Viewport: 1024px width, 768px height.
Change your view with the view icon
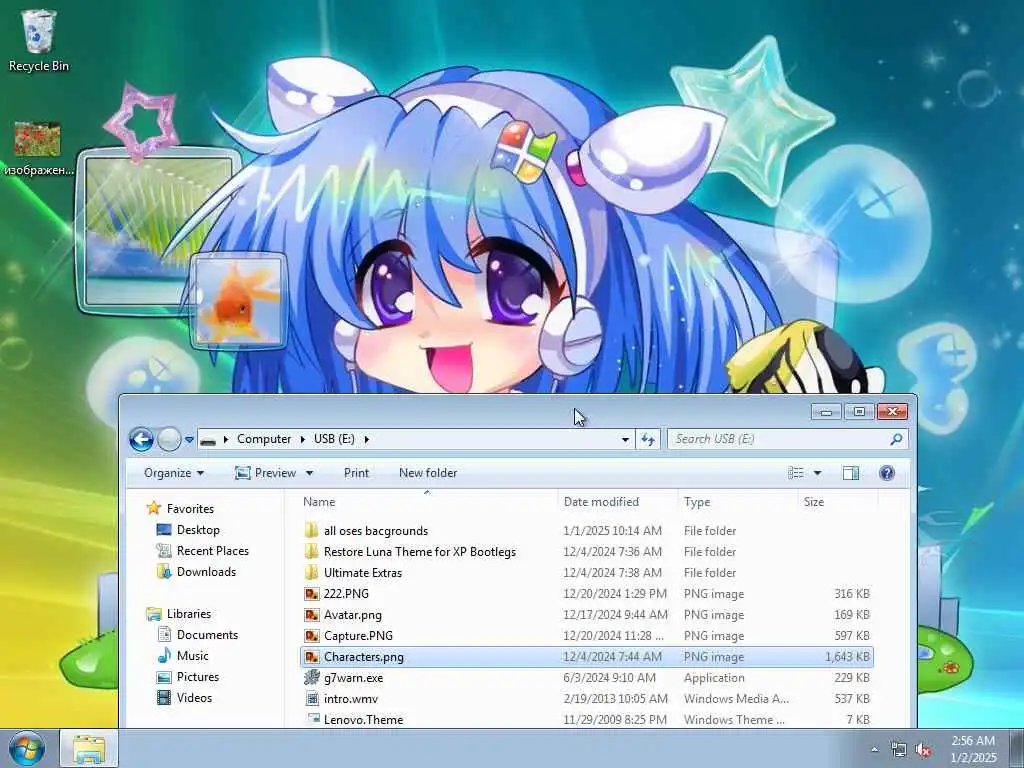point(795,473)
